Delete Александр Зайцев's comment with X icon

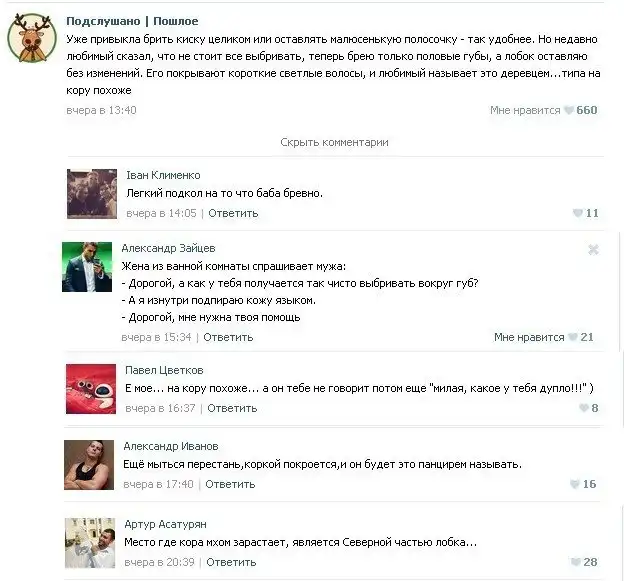pyautogui.click(x=593, y=250)
